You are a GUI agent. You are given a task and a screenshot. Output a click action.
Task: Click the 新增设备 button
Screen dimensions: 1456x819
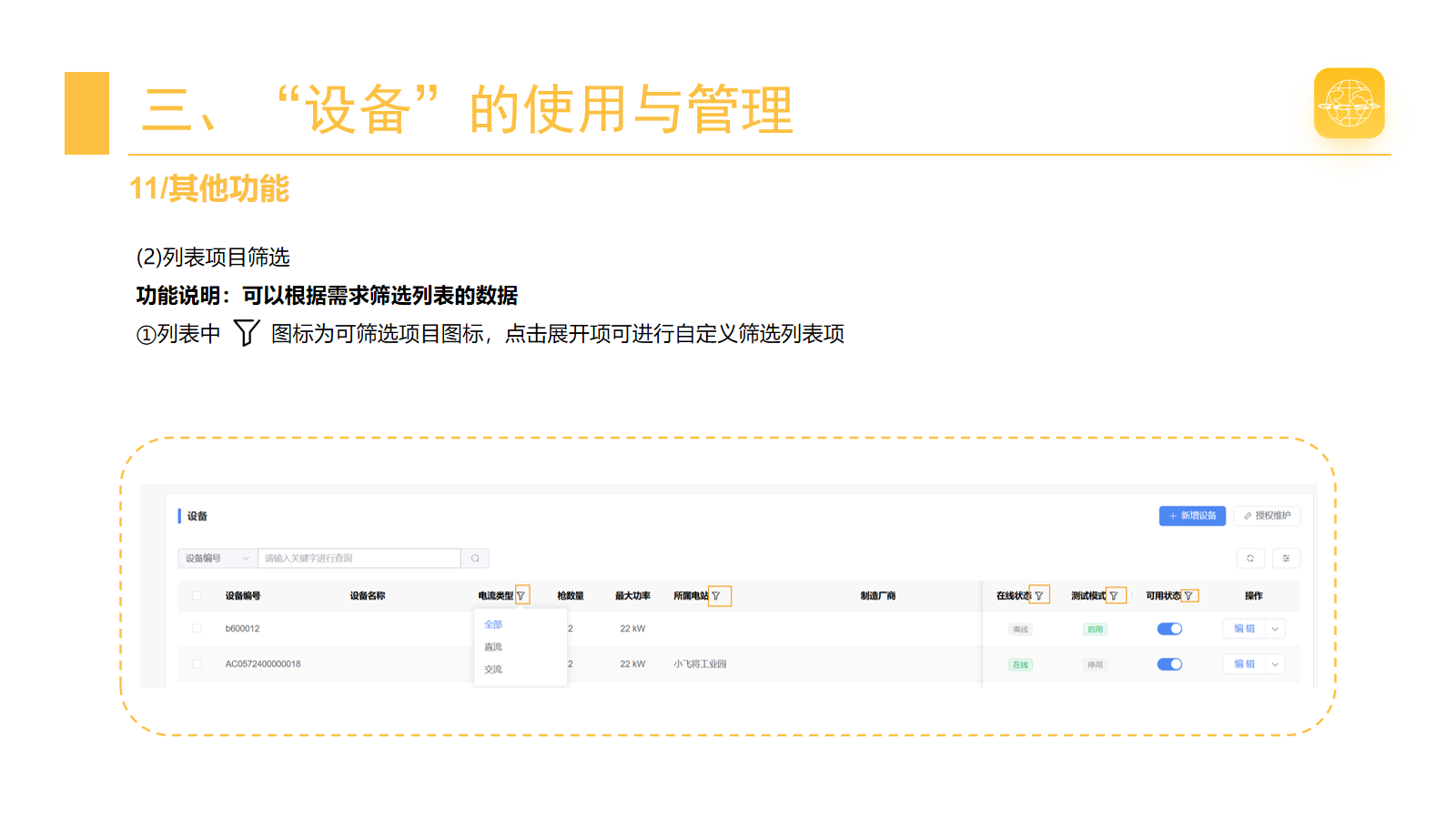pyautogui.click(x=1192, y=516)
